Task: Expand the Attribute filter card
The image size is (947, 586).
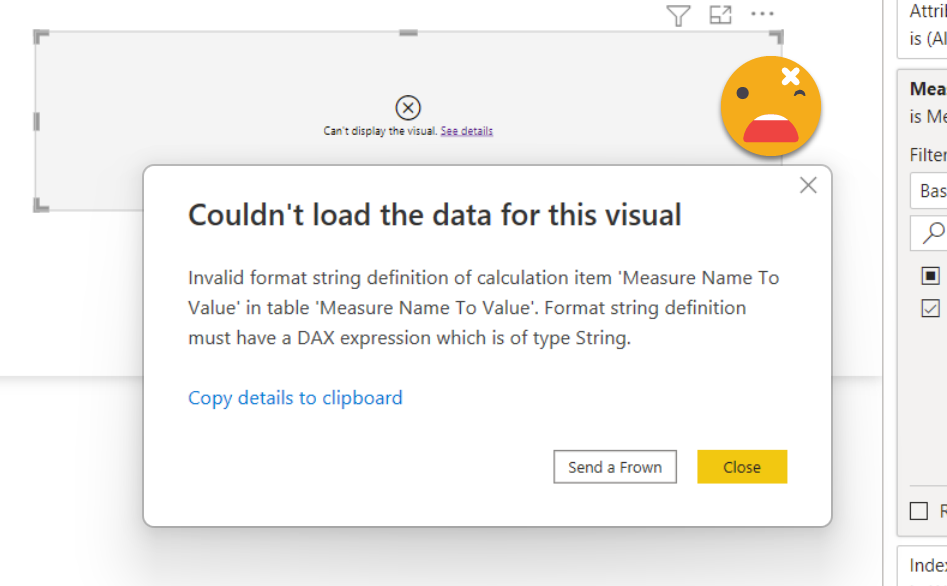Action: click(x=925, y=26)
